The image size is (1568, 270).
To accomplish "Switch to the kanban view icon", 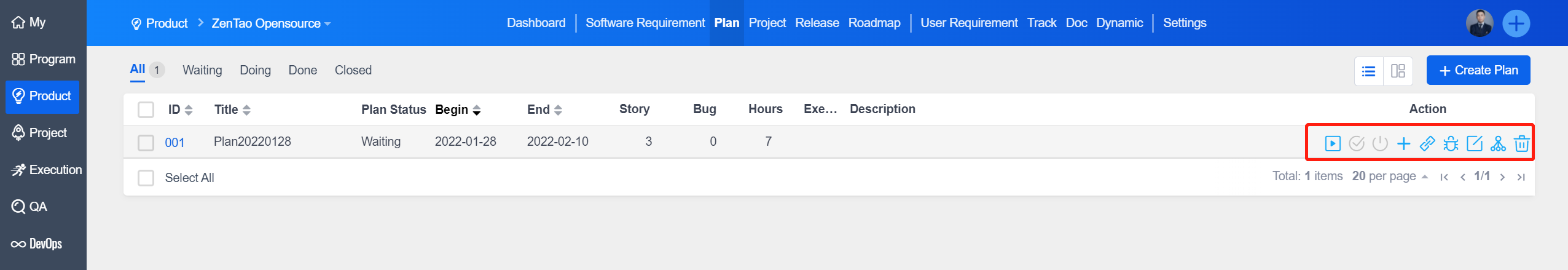I will (1398, 71).
